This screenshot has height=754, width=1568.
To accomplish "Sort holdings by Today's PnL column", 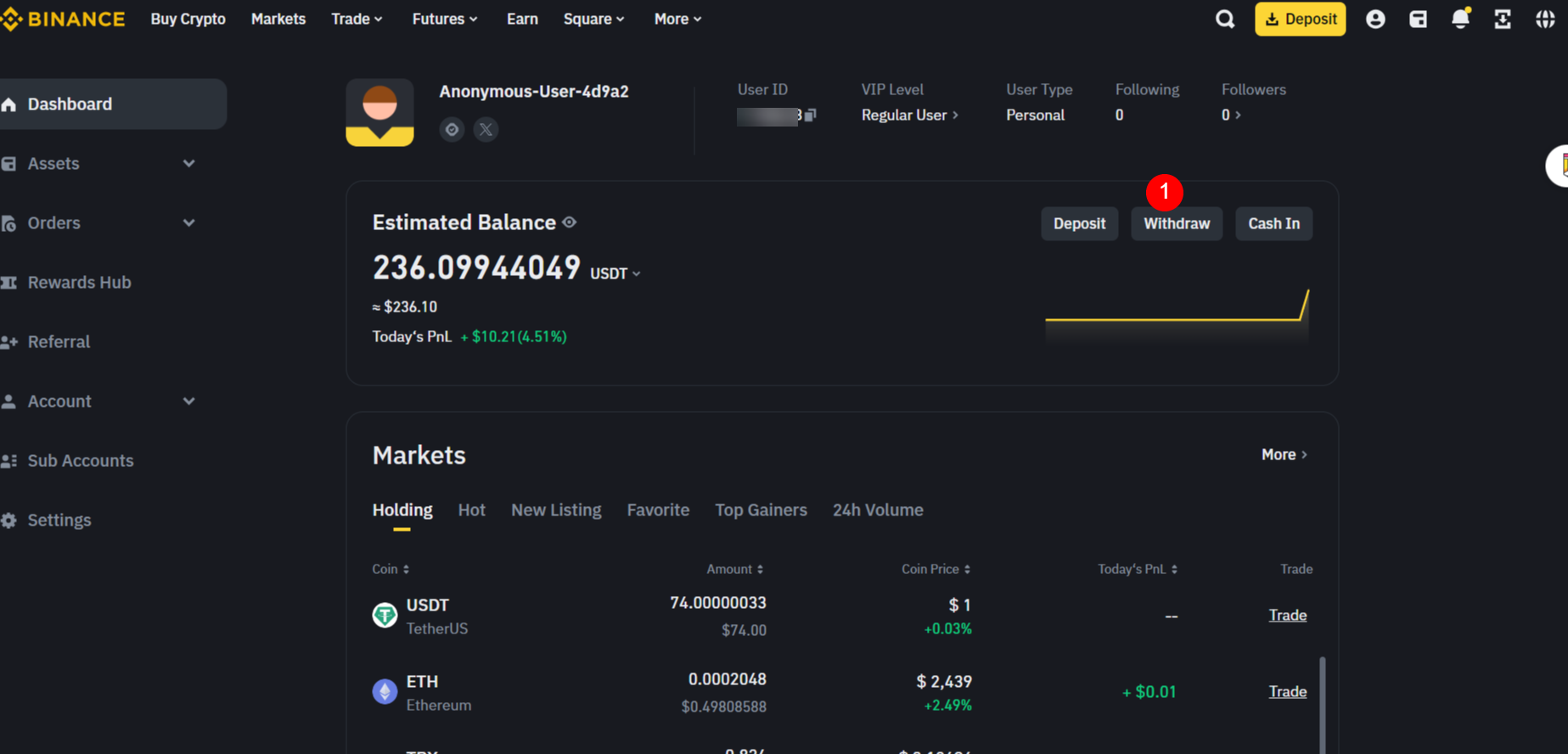I will coord(1138,569).
